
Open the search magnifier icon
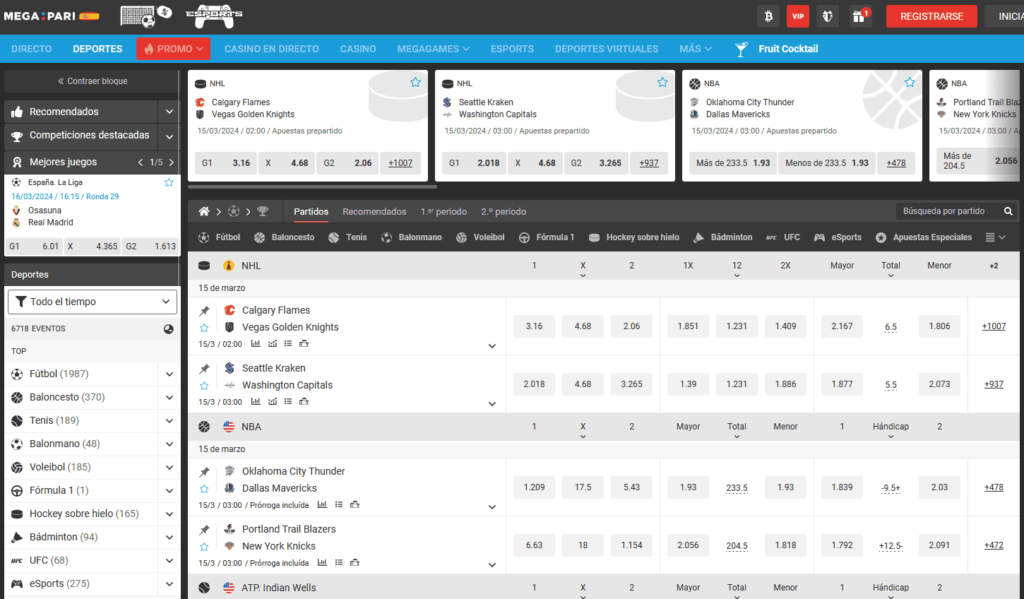1008,211
